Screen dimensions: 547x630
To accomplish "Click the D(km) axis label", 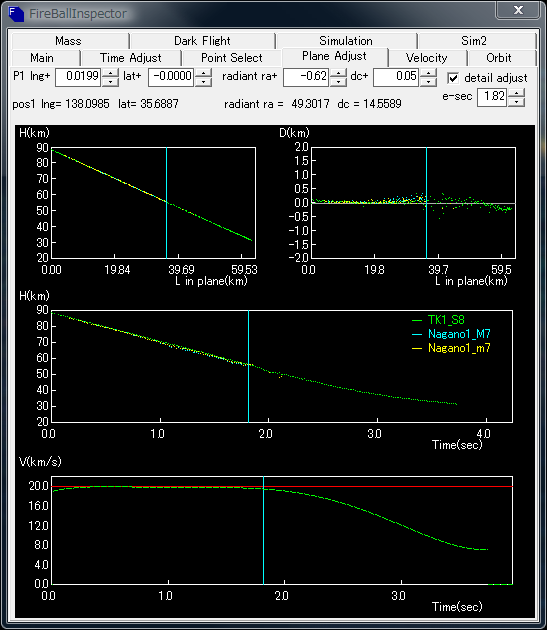I will coord(294,133).
